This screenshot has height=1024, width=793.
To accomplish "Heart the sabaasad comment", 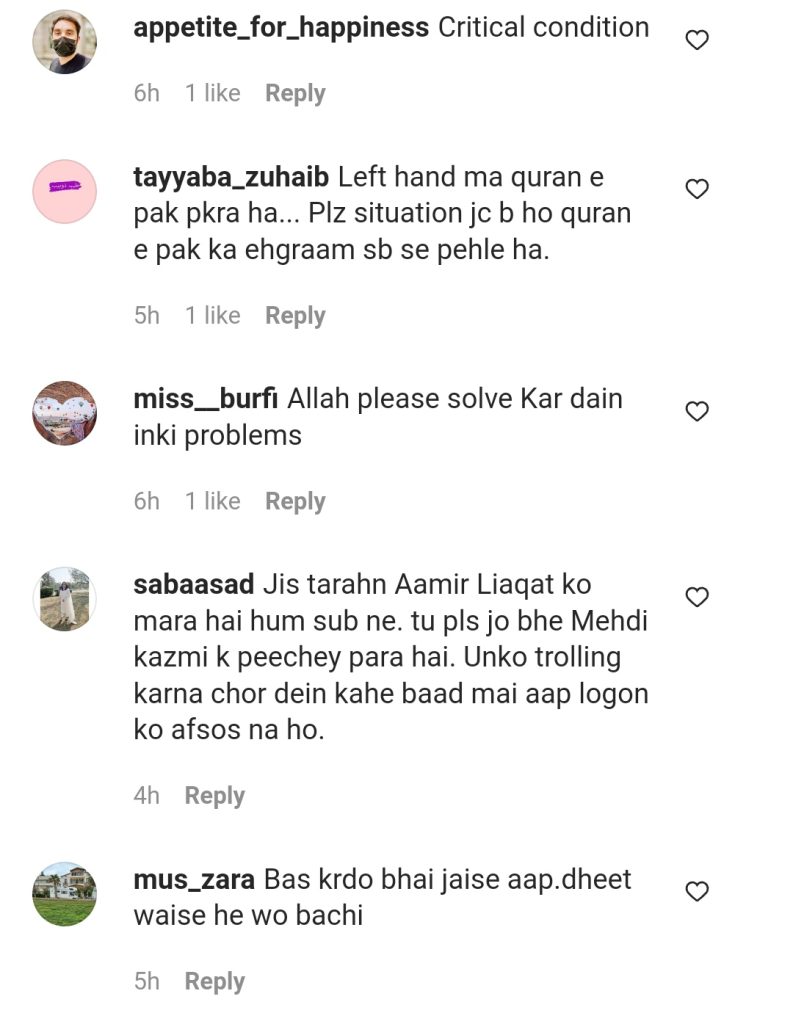I will [697, 597].
